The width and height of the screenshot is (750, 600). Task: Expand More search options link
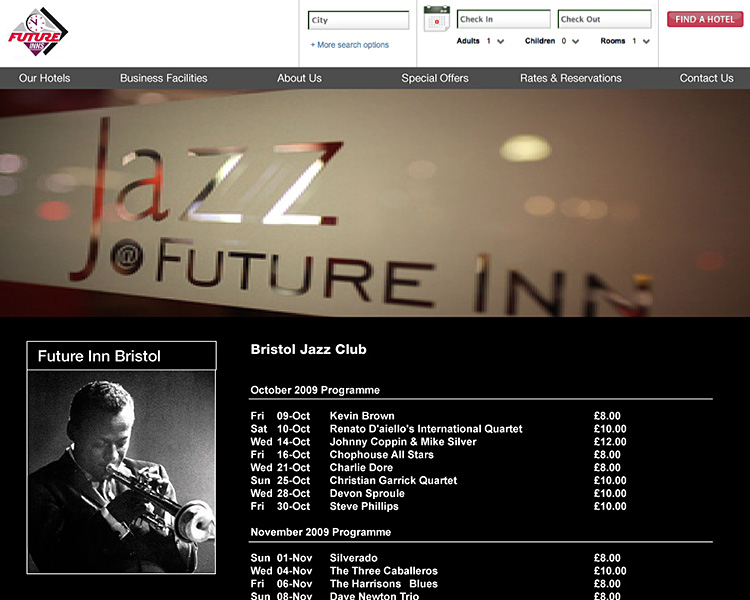pyautogui.click(x=350, y=45)
